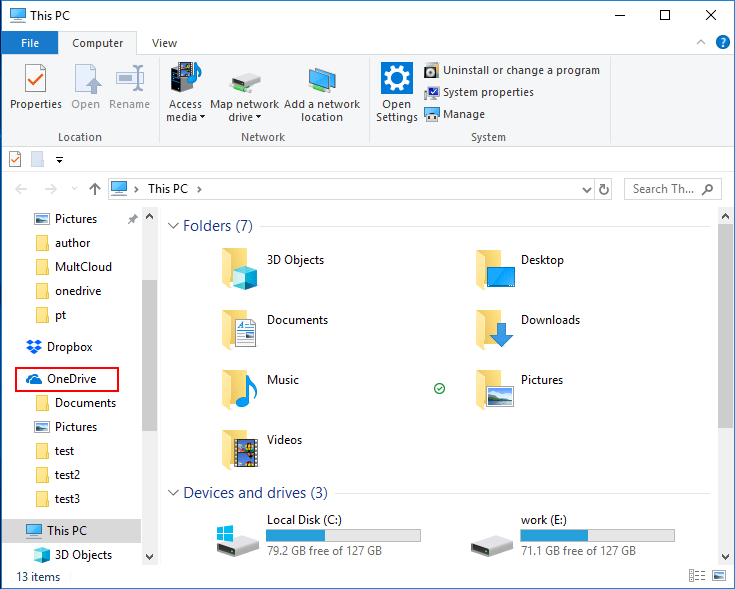Select the author folder in the sidebar
Viewport: 735px width, 589px height.
[63, 243]
